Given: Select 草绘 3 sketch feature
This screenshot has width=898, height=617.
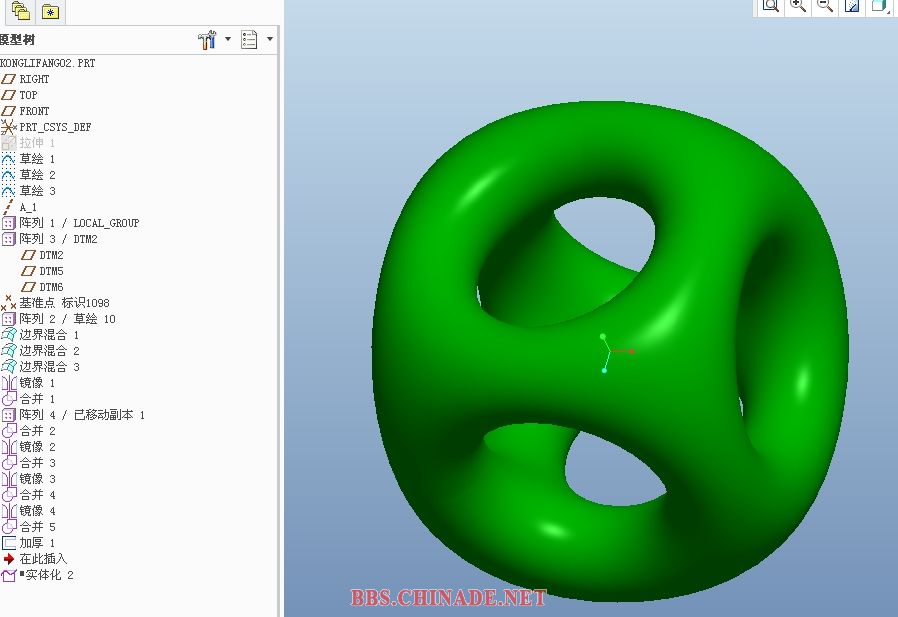Looking at the screenshot, I should click(28, 191).
